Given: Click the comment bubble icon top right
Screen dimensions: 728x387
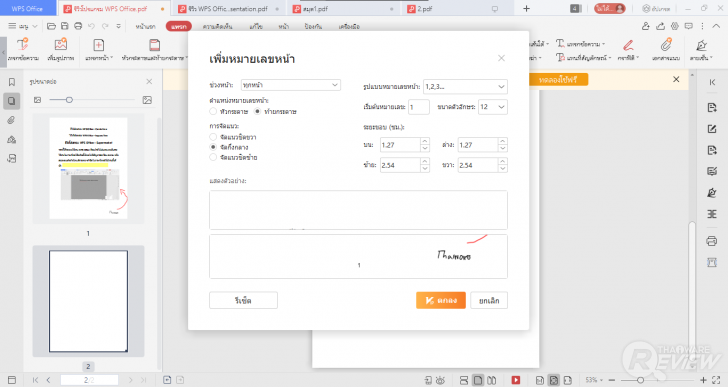Looking at the screenshot, I should tap(689, 26).
